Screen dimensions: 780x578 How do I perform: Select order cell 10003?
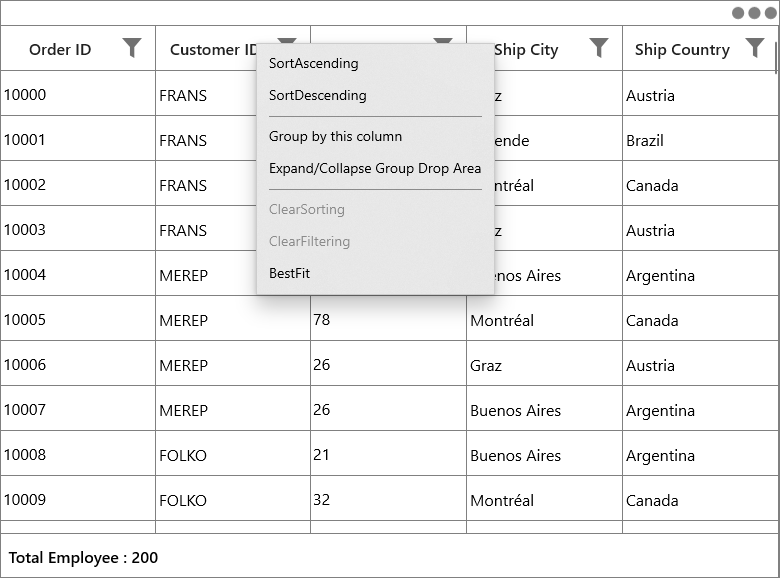pyautogui.click(x=78, y=228)
